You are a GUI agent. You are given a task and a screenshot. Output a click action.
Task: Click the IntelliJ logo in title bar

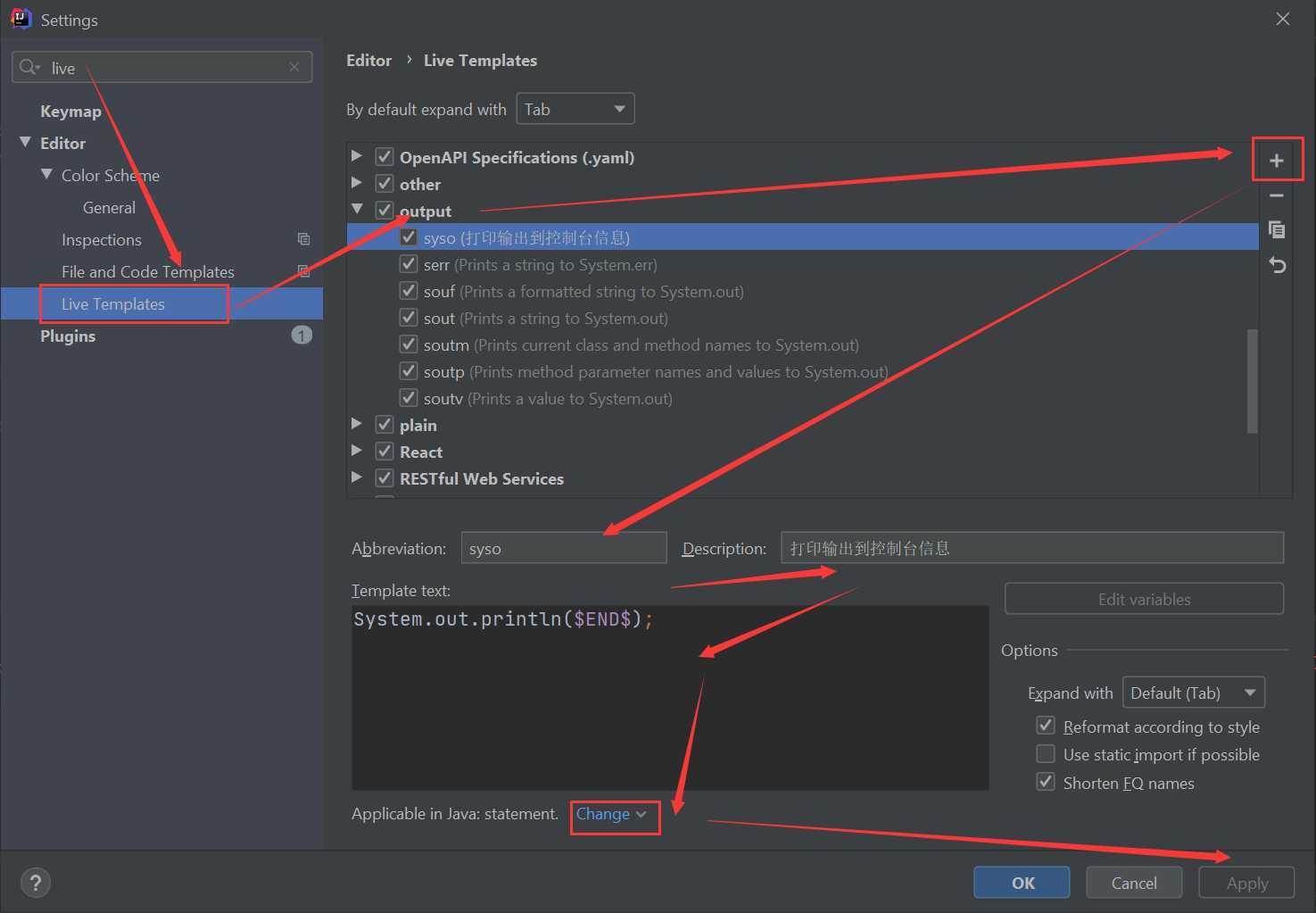[21, 19]
